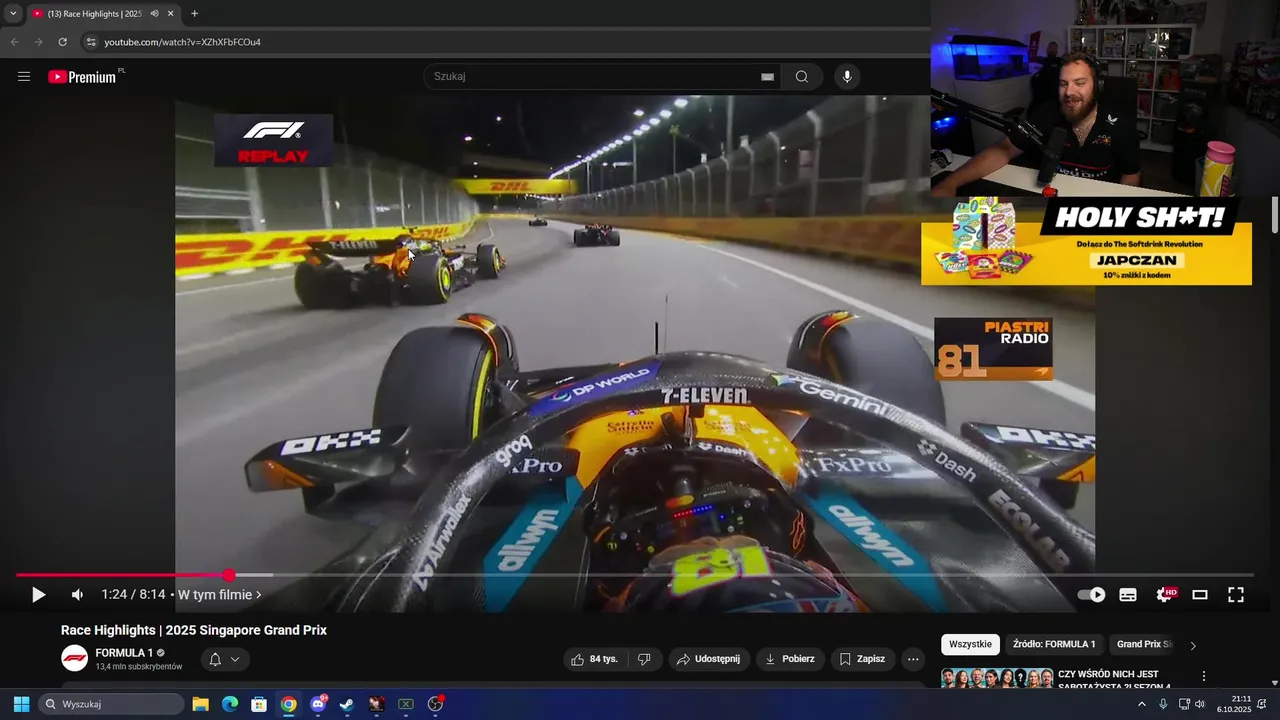Open Discord from taskbar
Screen dimensions: 1280x720
coord(318,704)
